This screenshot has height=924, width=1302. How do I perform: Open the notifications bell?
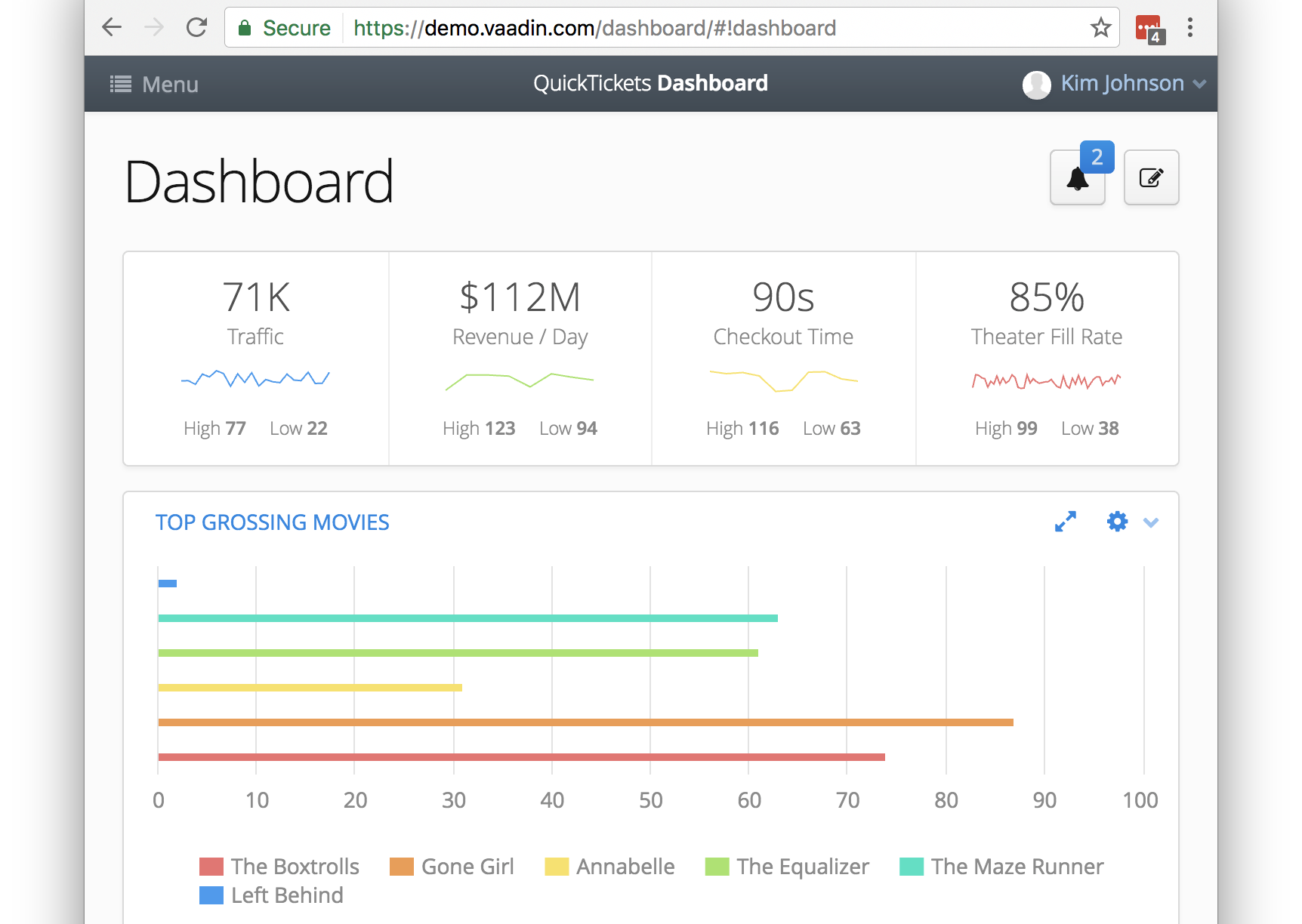(1077, 179)
